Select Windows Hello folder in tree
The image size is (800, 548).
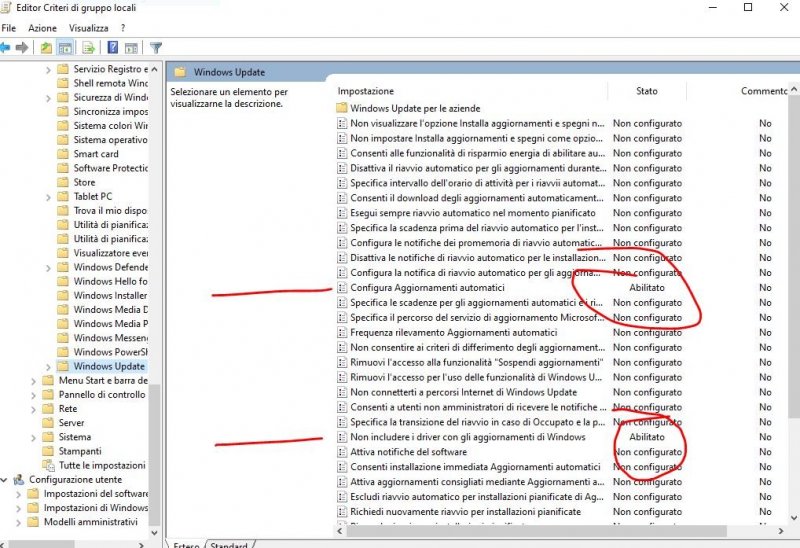click(x=110, y=281)
